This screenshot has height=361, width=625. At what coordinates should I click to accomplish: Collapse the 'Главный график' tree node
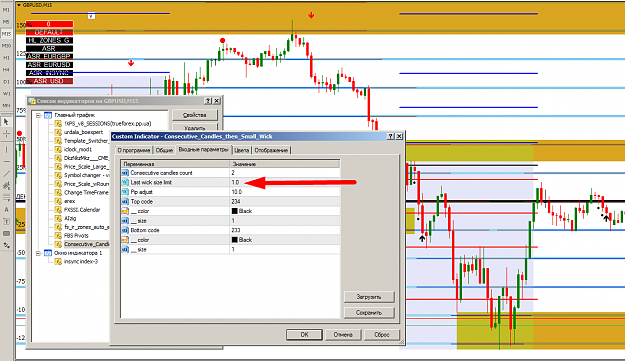click(x=38, y=115)
